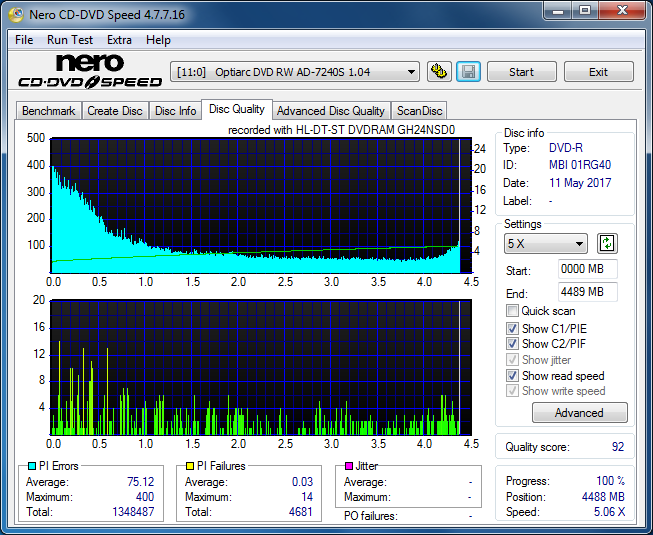Click the Progress value 100 %
The image size is (653, 535).
click(x=611, y=481)
